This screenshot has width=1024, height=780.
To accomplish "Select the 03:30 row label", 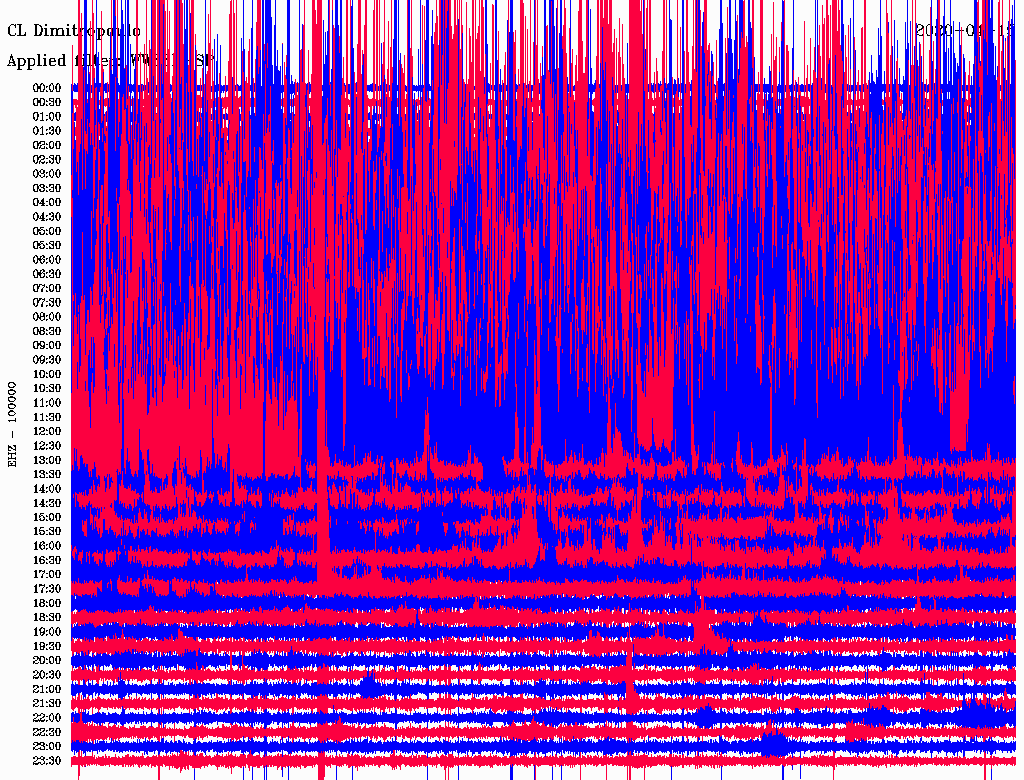I will point(47,188).
